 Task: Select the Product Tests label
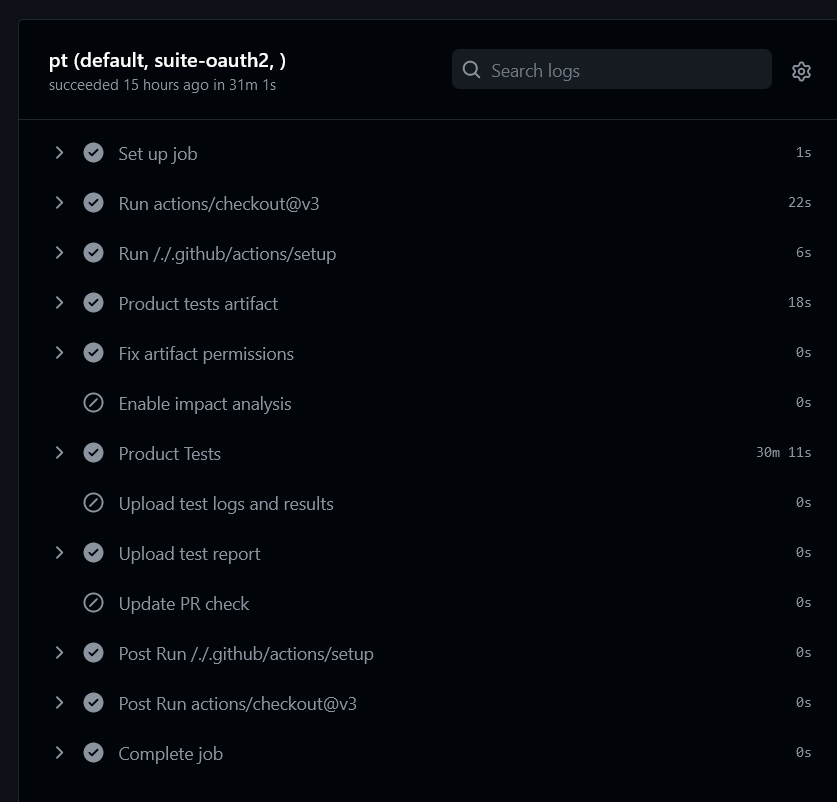coord(170,454)
